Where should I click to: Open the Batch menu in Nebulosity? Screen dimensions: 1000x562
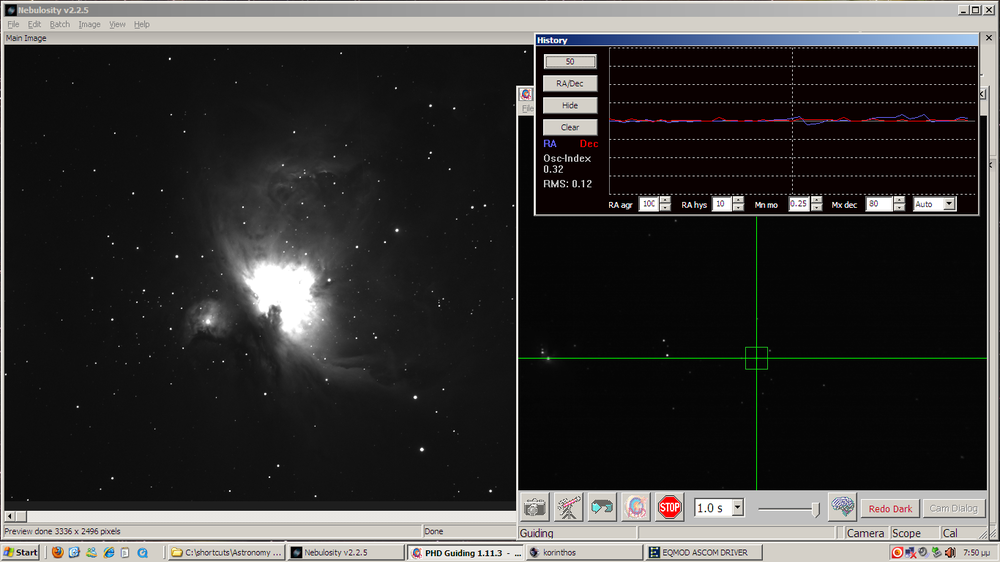tap(60, 24)
